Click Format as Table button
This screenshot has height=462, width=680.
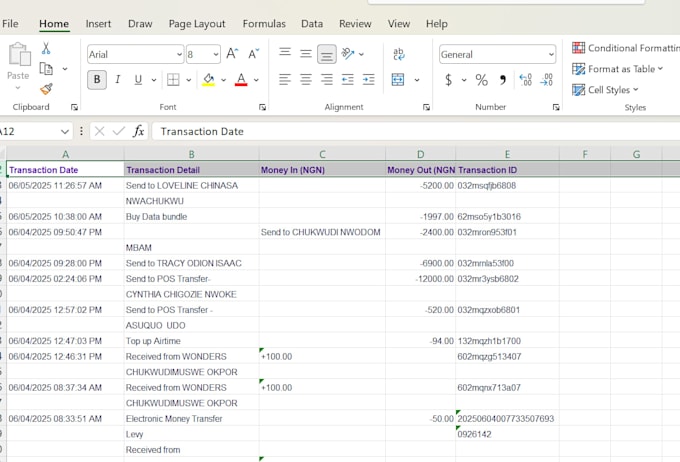point(618,69)
